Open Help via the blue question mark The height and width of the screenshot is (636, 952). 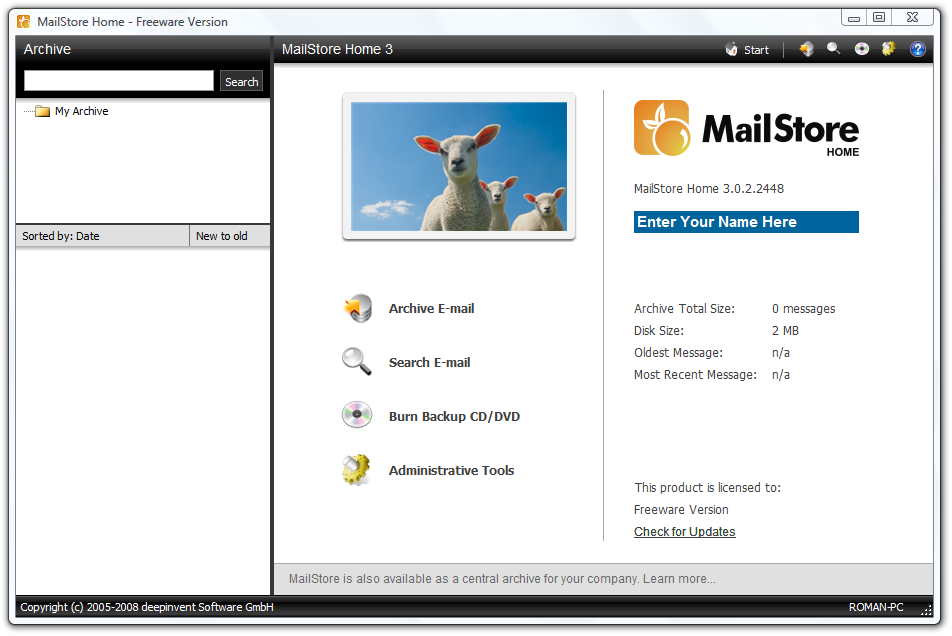click(x=917, y=49)
